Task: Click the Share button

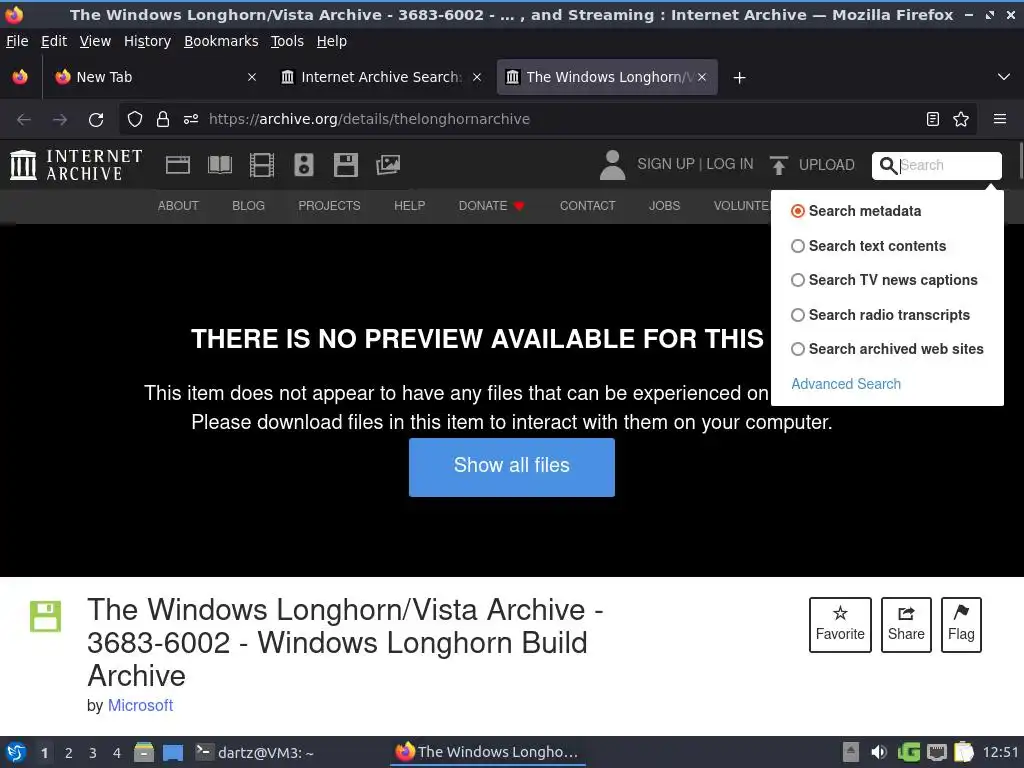Action: 906,624
